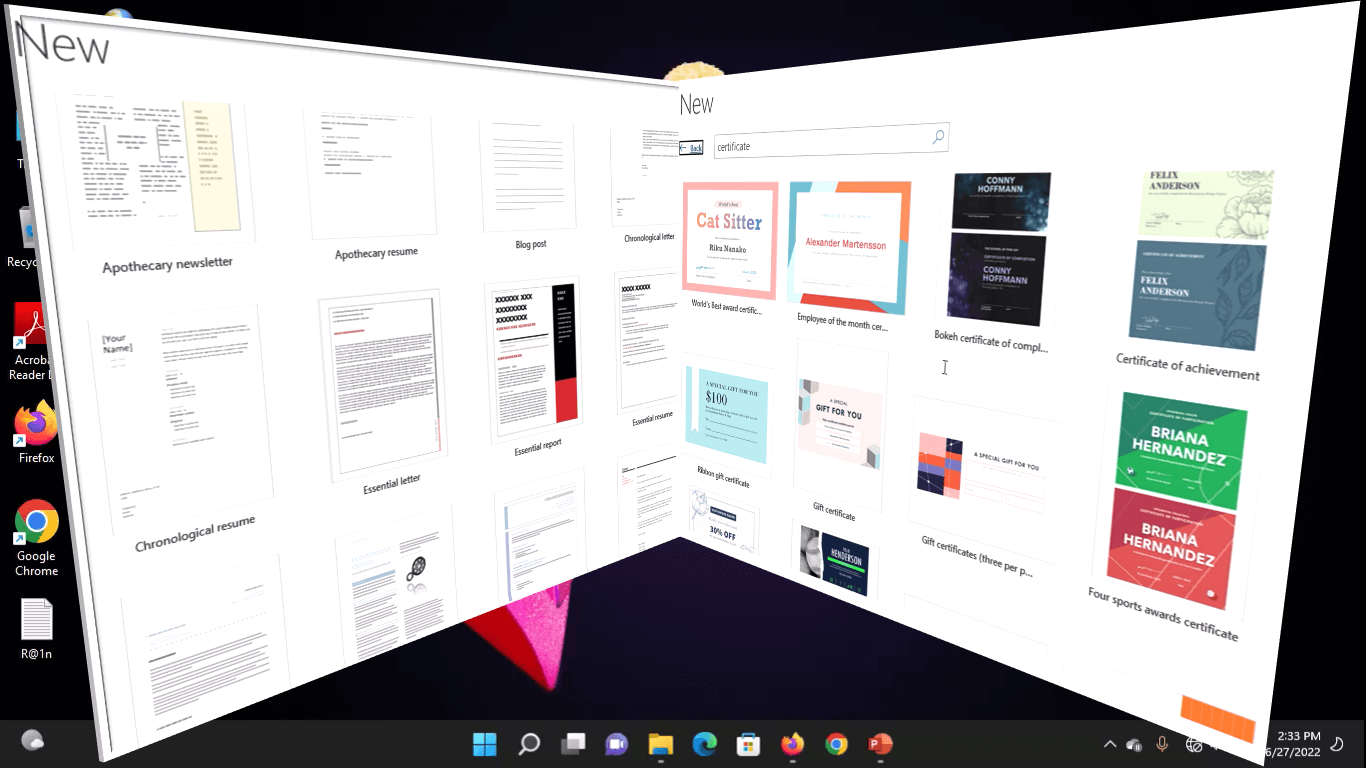1366x768 pixels.
Task: Select Google Chrome desktop shortcut
Action: [x=36, y=538]
